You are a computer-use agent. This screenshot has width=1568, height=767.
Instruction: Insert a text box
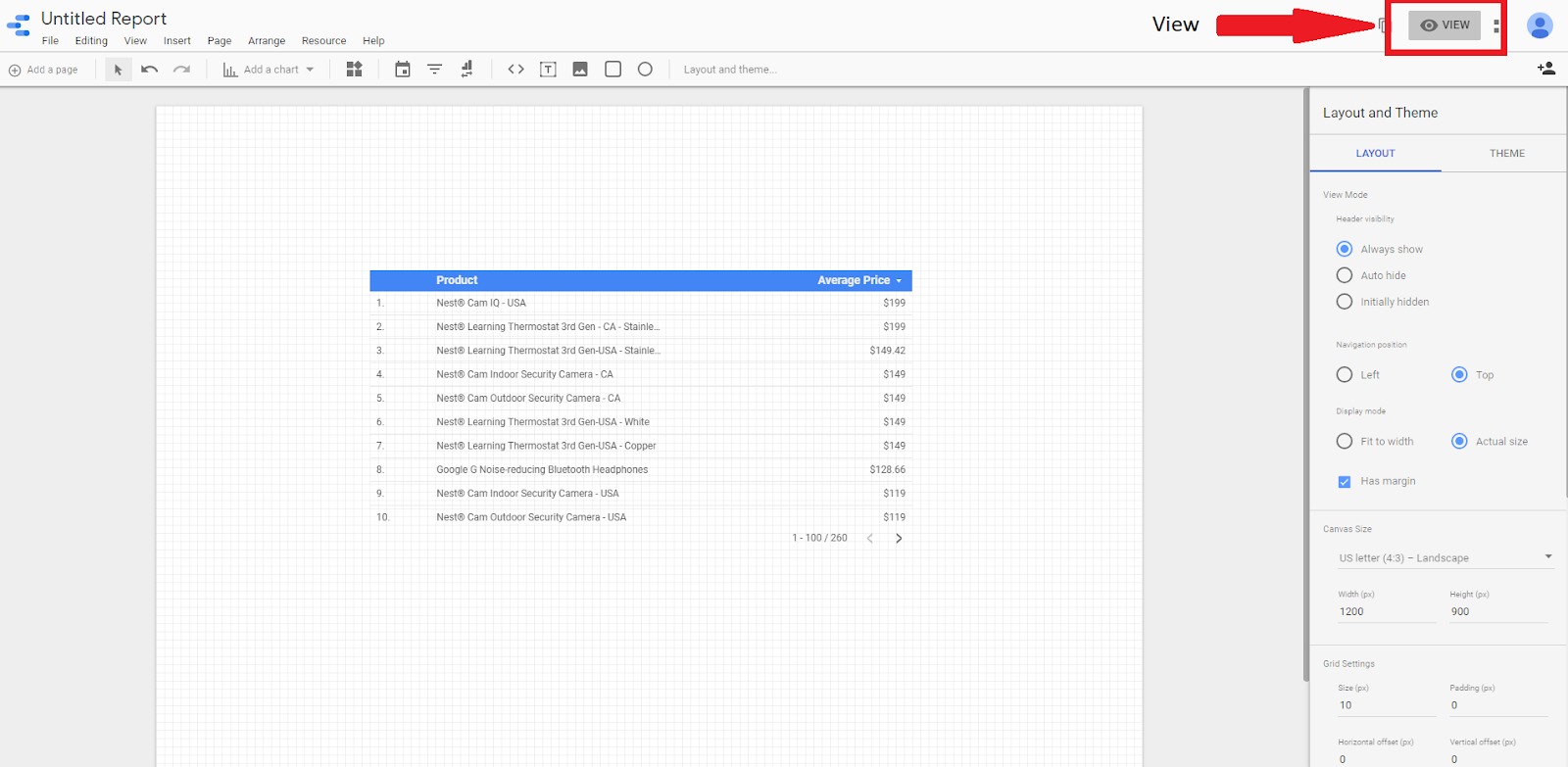[x=548, y=70]
